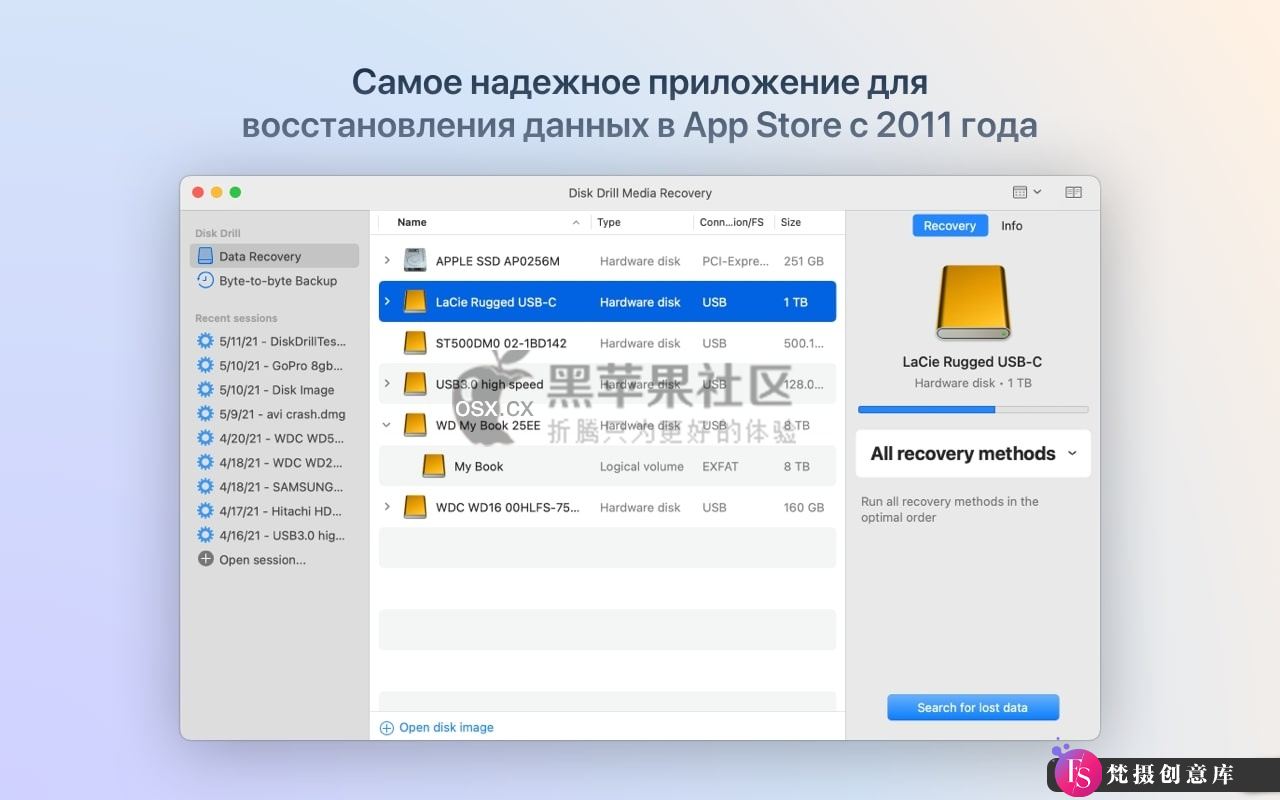Click the Search for lost data button

click(973, 707)
